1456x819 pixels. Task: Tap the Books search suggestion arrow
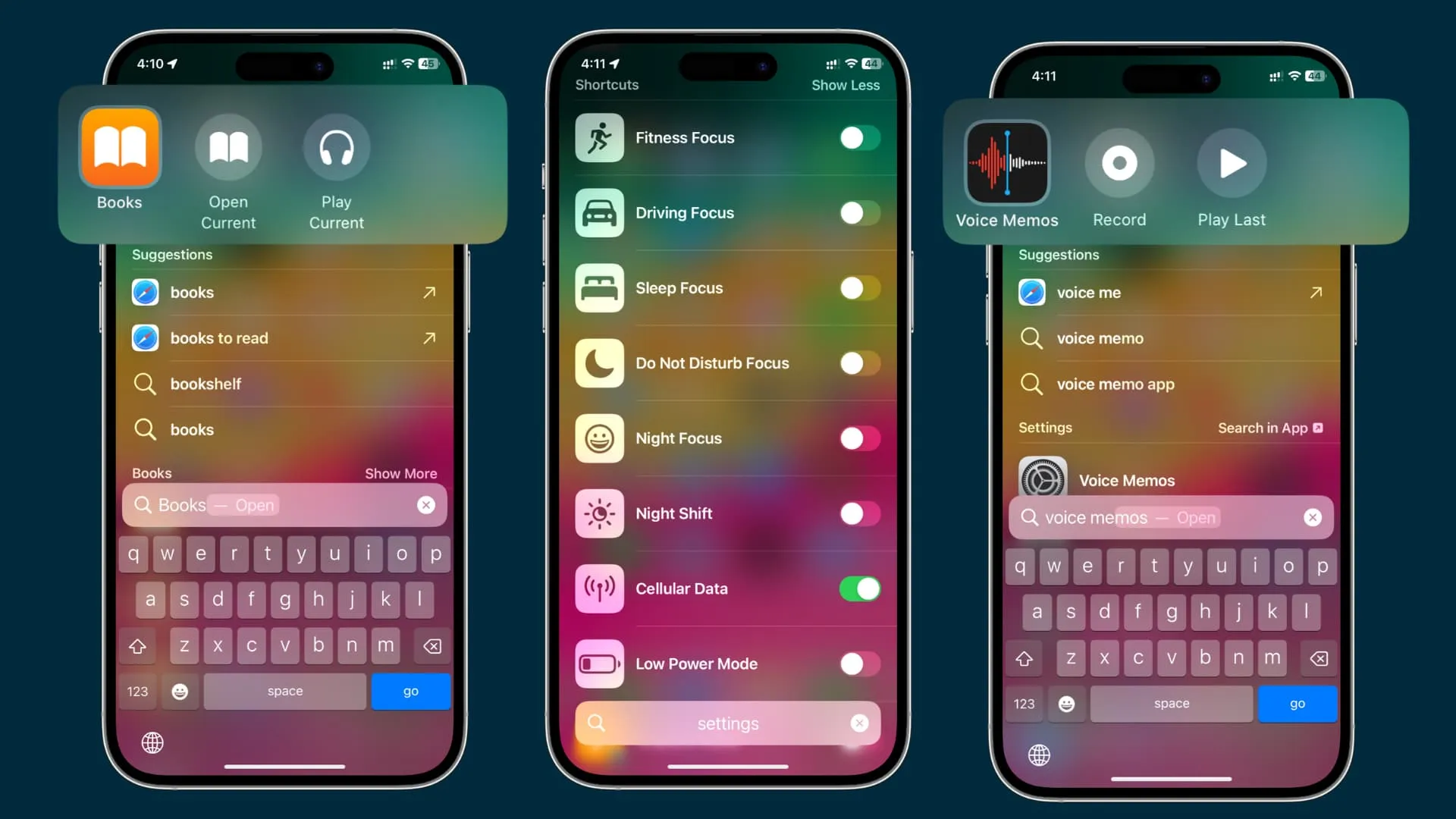tap(428, 292)
